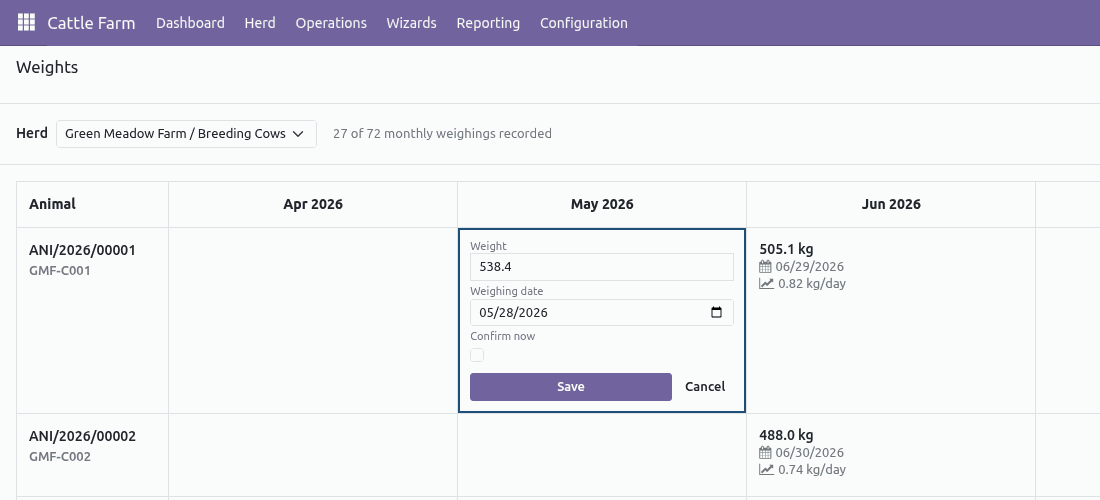Click the 06/29/2026 date text
The height and width of the screenshot is (500, 1100).
pyautogui.click(x=810, y=266)
